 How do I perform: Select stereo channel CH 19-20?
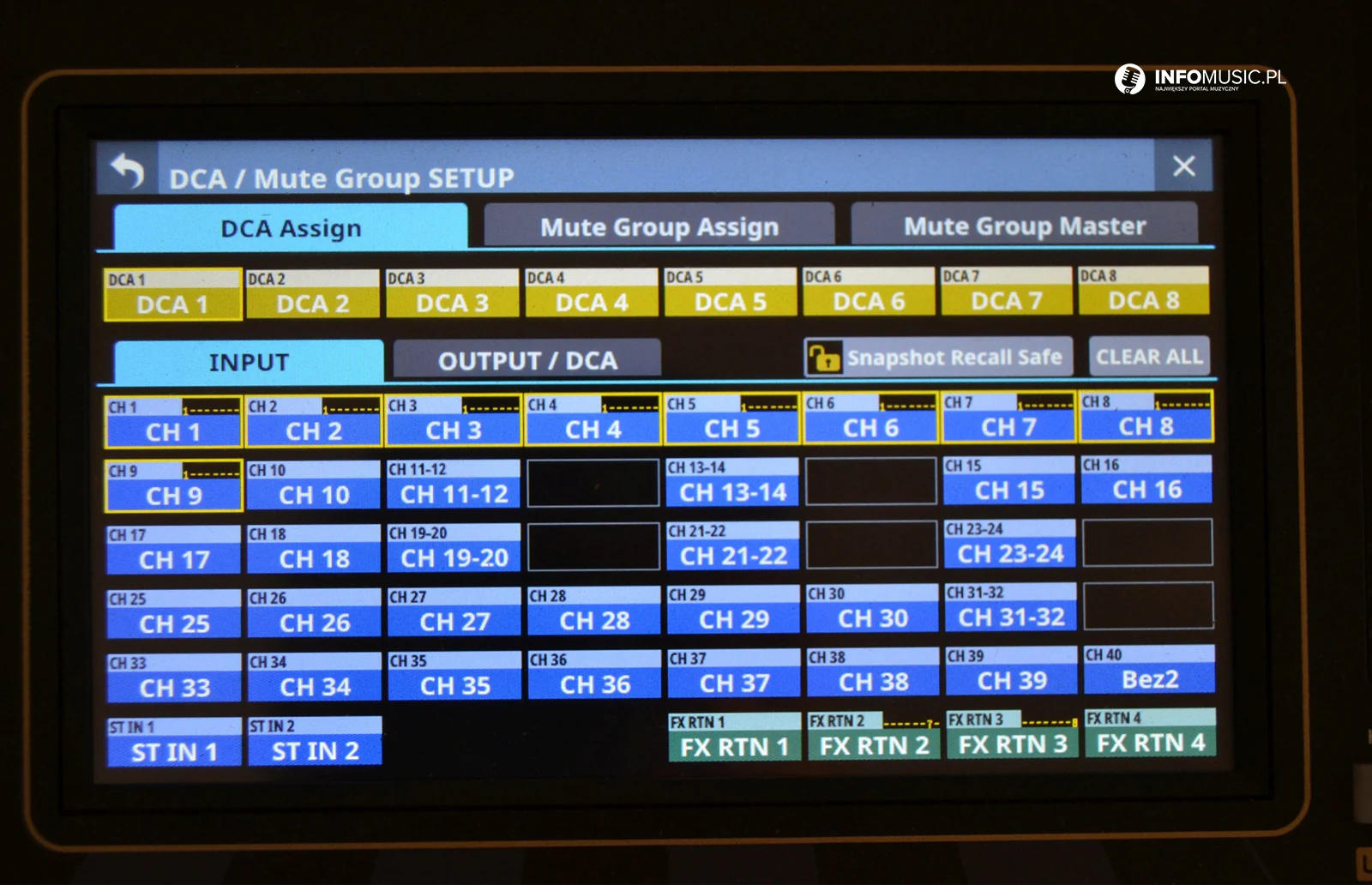pyautogui.click(x=454, y=549)
